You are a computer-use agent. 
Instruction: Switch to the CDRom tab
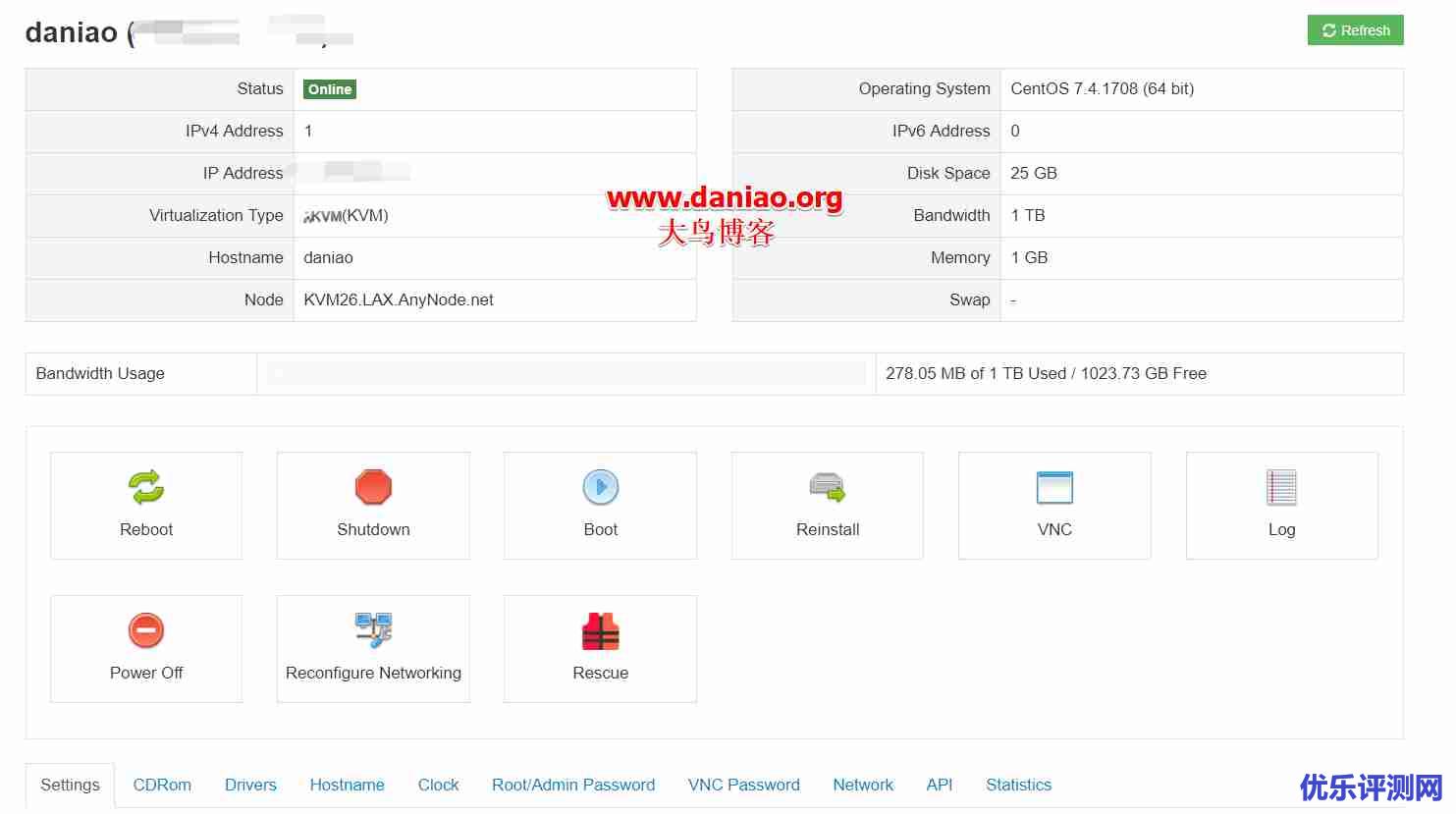[162, 785]
